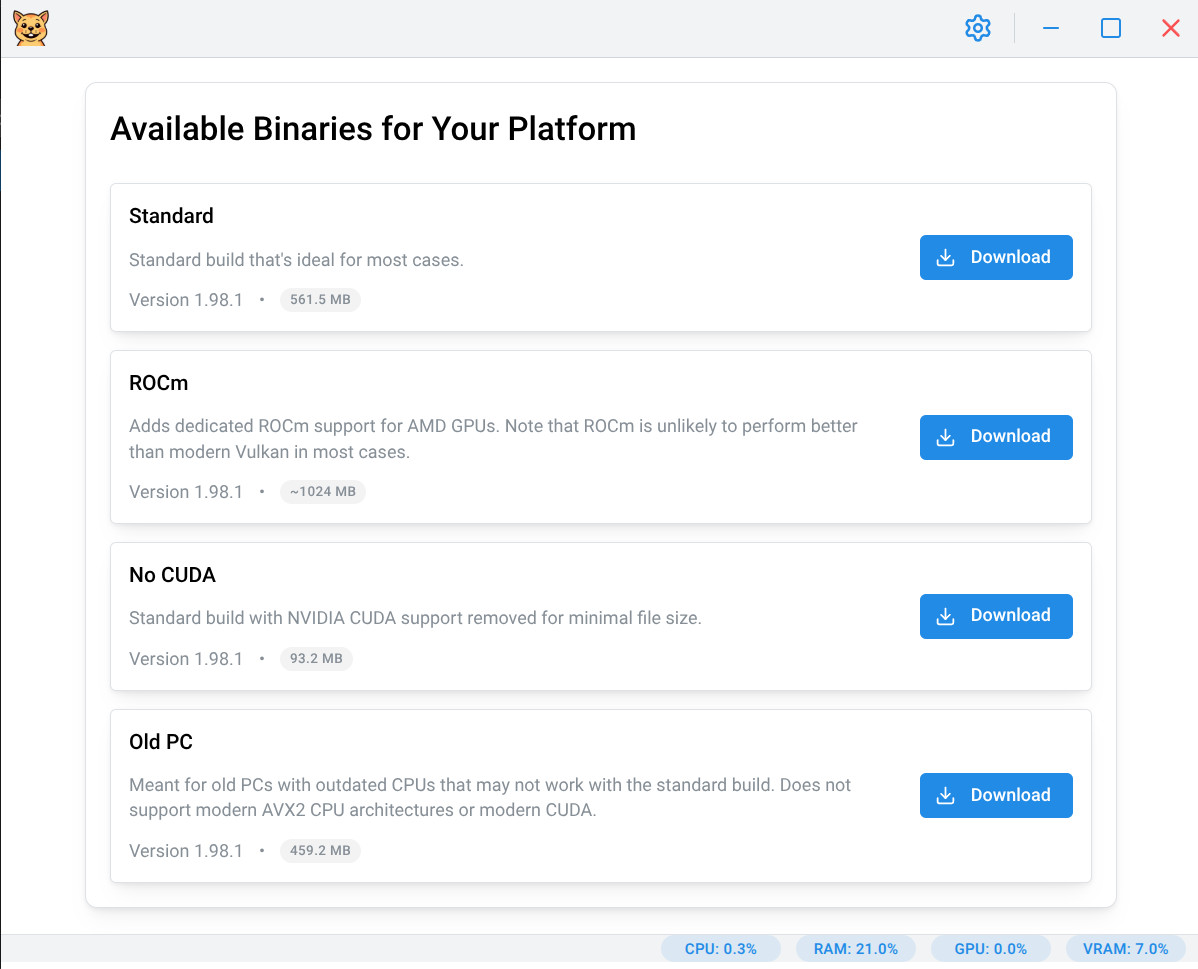
Task: Select the Standard card title
Action: (x=171, y=216)
